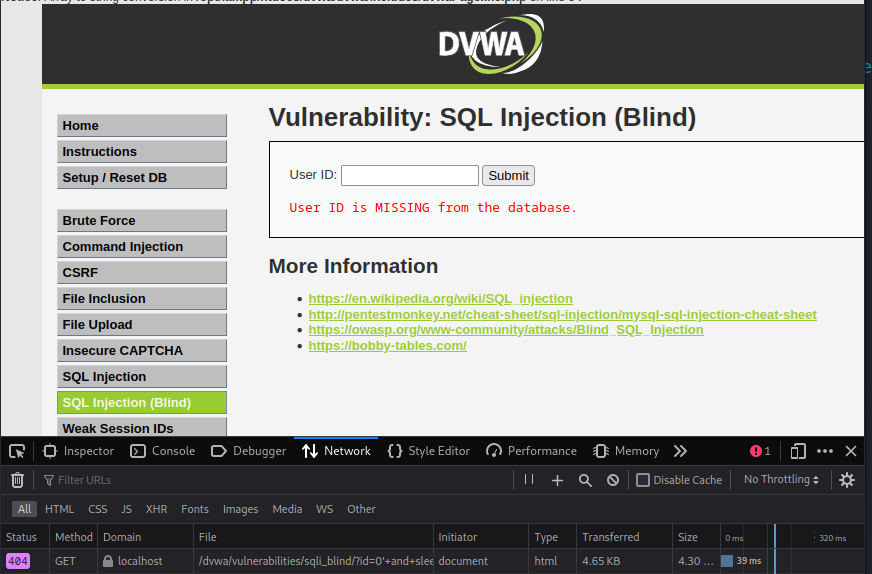Viewport: 872px width, 574px height.
Task: Open the SQL Injection page
Action: tap(142, 377)
